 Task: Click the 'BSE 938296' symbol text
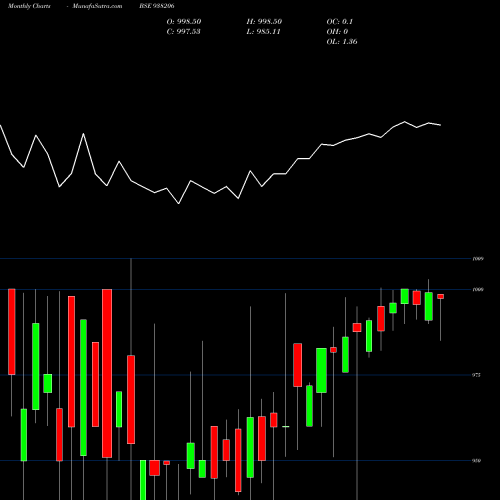(157, 6)
